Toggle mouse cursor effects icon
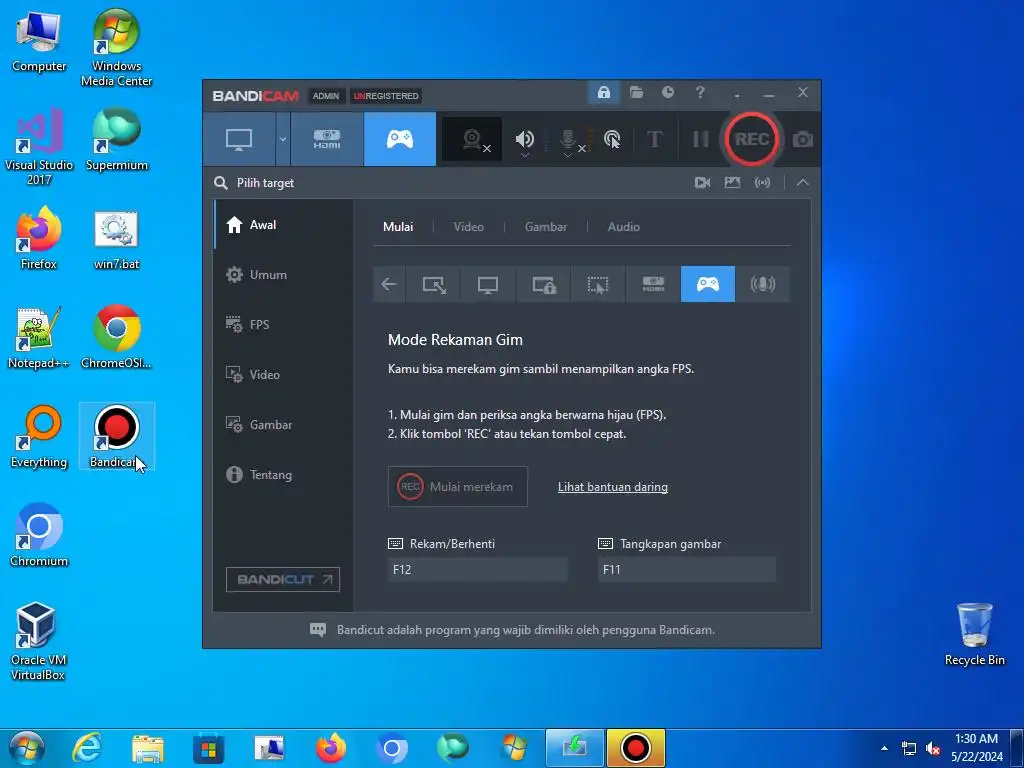This screenshot has height=768, width=1024. (x=612, y=139)
